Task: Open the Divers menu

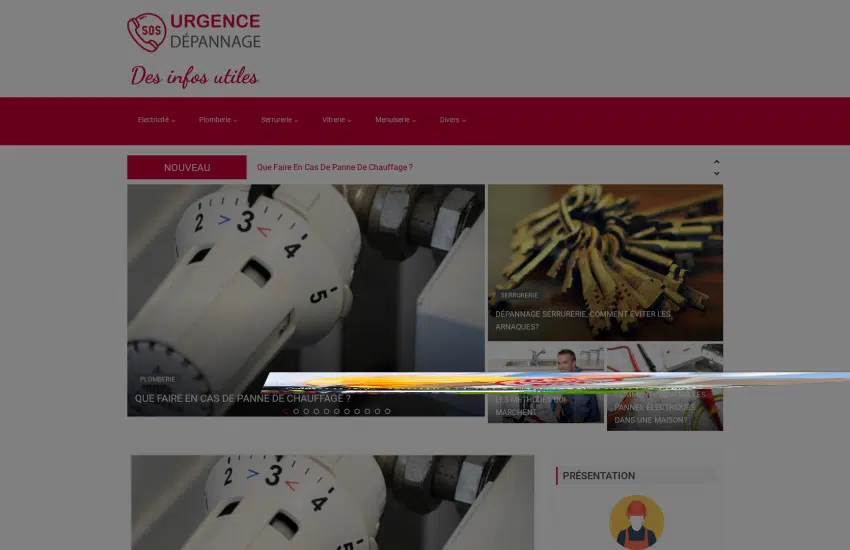Action: [452, 120]
